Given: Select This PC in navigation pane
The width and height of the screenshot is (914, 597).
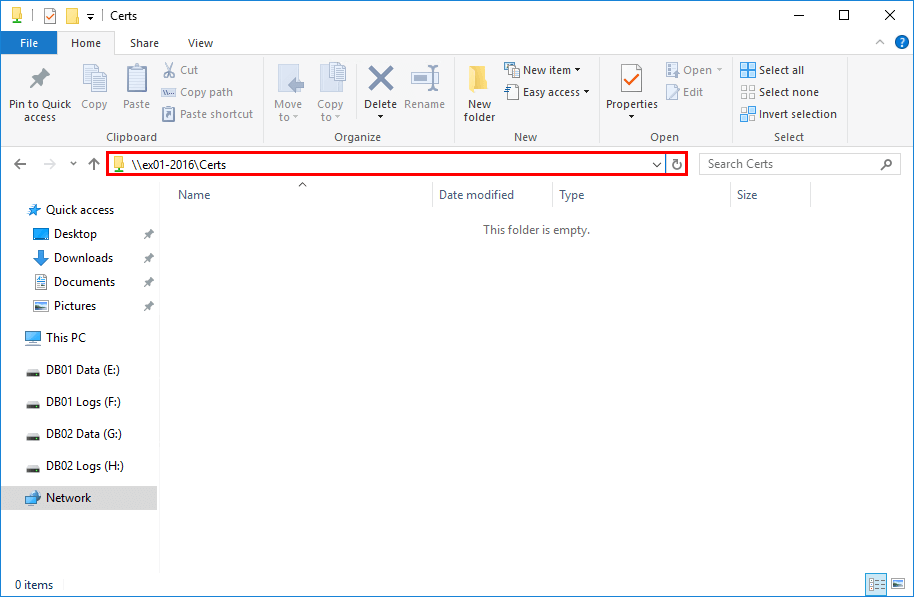Looking at the screenshot, I should pos(65,338).
